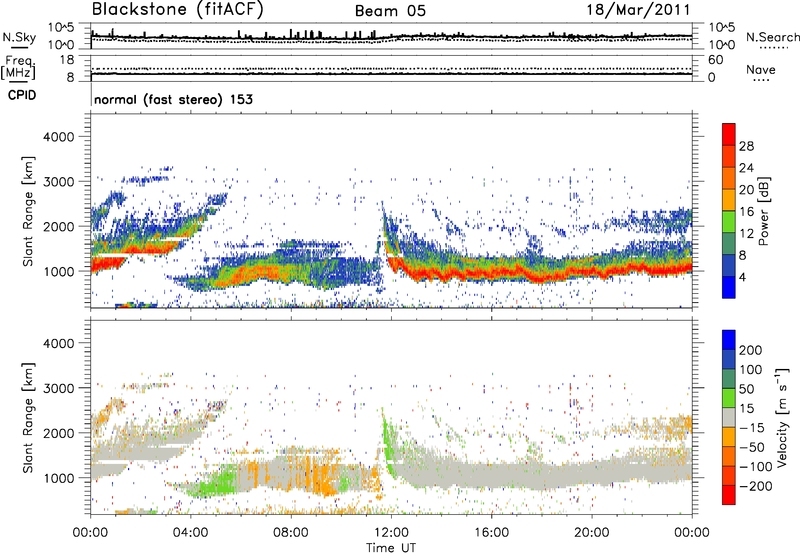The height and width of the screenshot is (554, 800).
Task: Click the velocity panel 'Slant Range [km]' label
Action: (28, 417)
